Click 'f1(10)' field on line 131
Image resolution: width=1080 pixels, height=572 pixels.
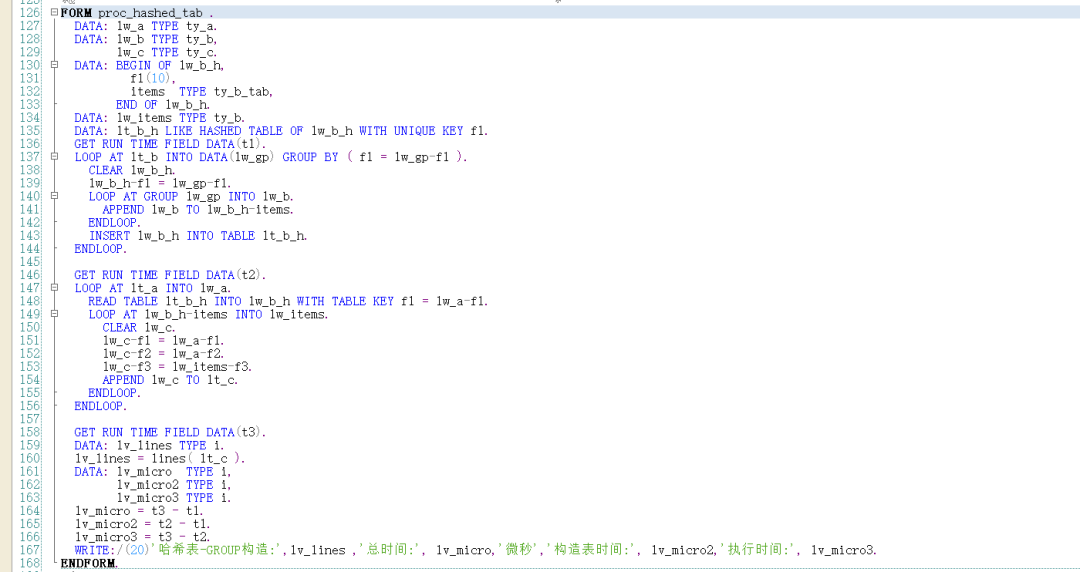[152, 78]
